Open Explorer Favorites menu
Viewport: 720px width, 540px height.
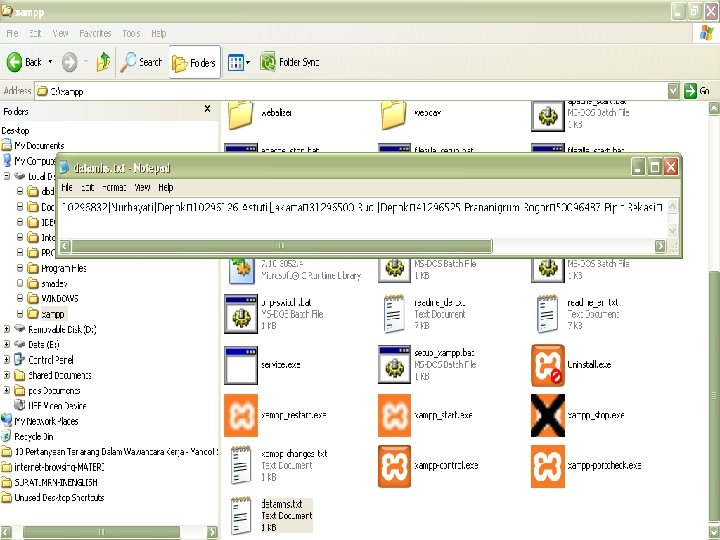[95, 33]
